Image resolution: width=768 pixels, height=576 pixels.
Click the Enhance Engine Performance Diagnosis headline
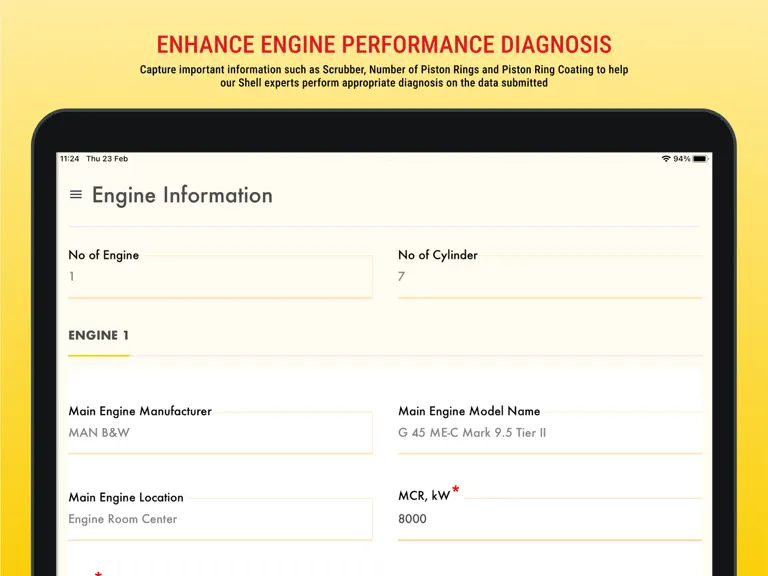[384, 45]
